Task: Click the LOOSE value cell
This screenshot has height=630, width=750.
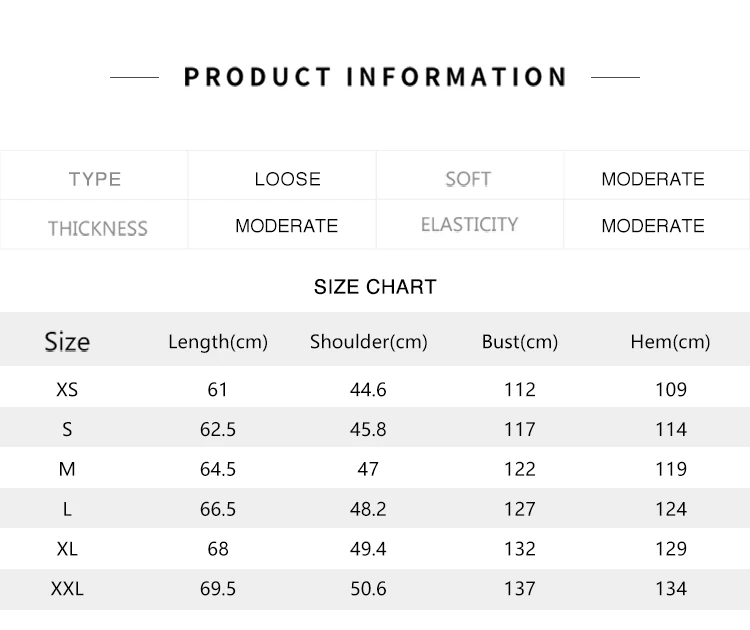Action: (x=282, y=176)
